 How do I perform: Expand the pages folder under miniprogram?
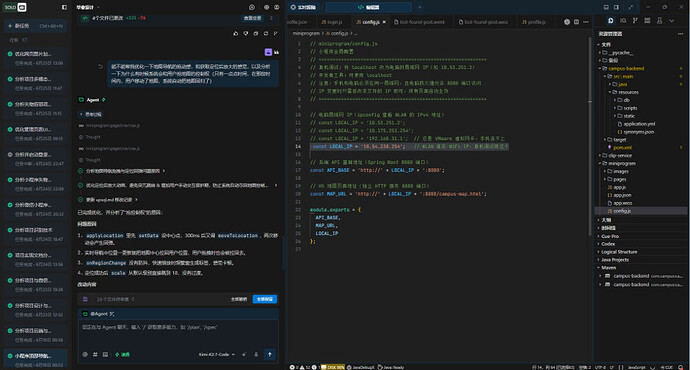click(620, 179)
